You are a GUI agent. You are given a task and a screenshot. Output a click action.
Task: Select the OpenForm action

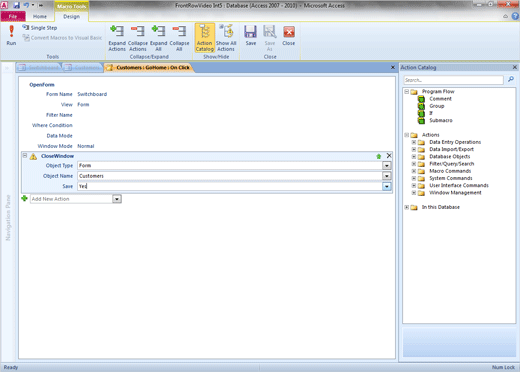coord(42,85)
